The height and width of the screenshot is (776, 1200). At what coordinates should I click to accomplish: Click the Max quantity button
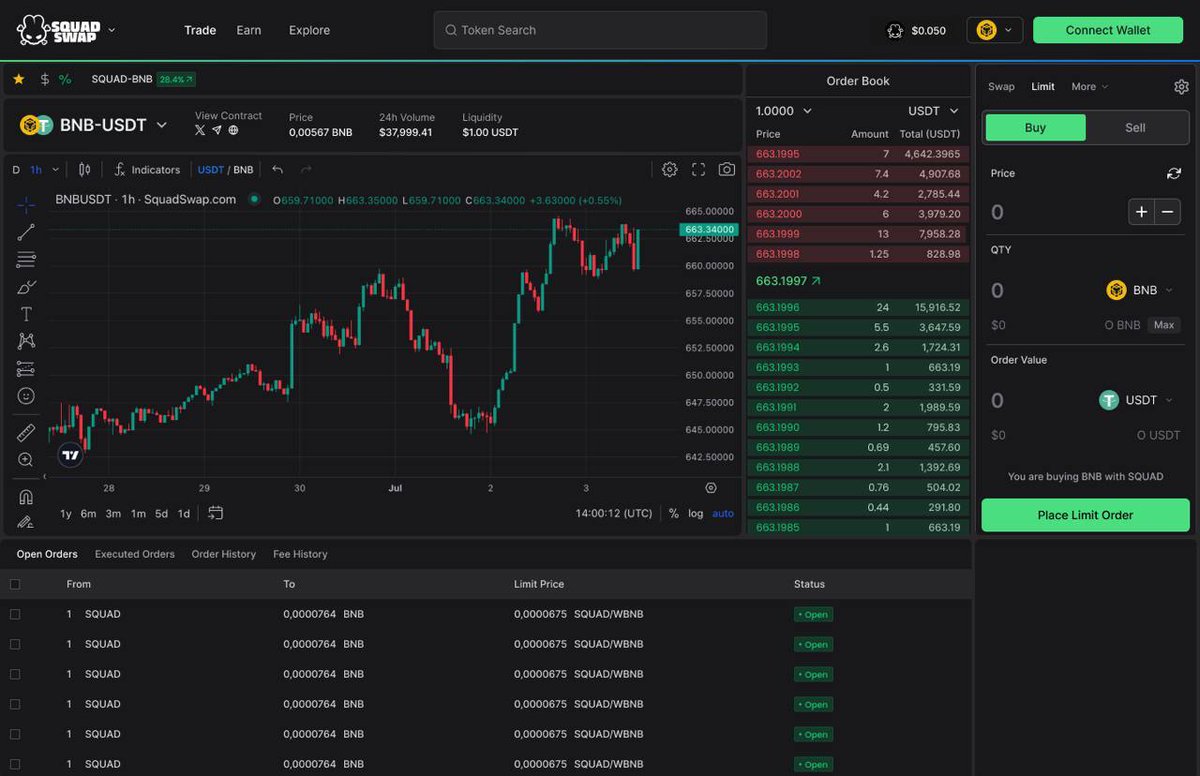tap(1164, 325)
